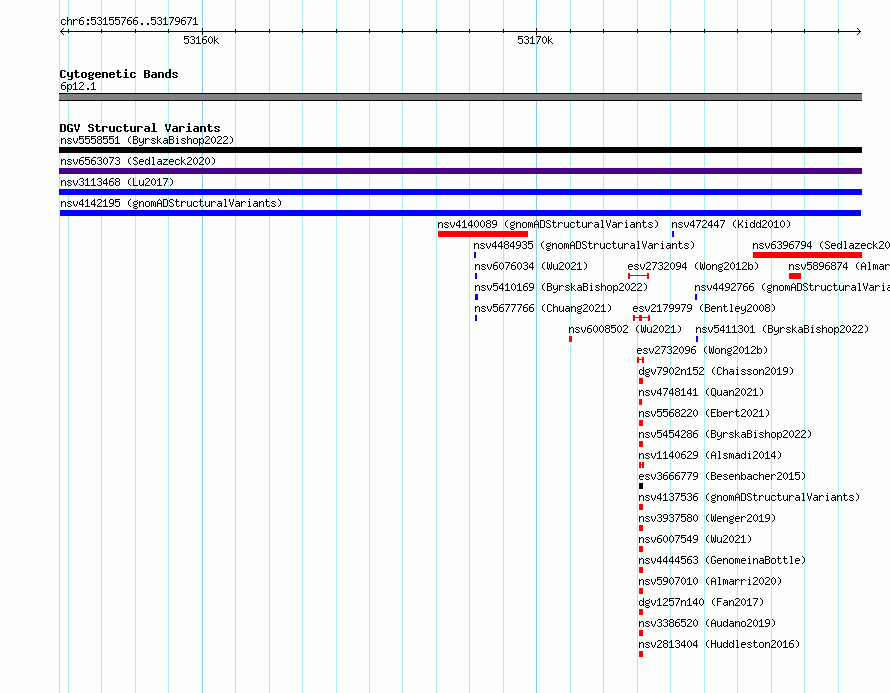This screenshot has height=693, width=890.
Task: Click the nsv4492766 variant label
Action: click(792, 287)
